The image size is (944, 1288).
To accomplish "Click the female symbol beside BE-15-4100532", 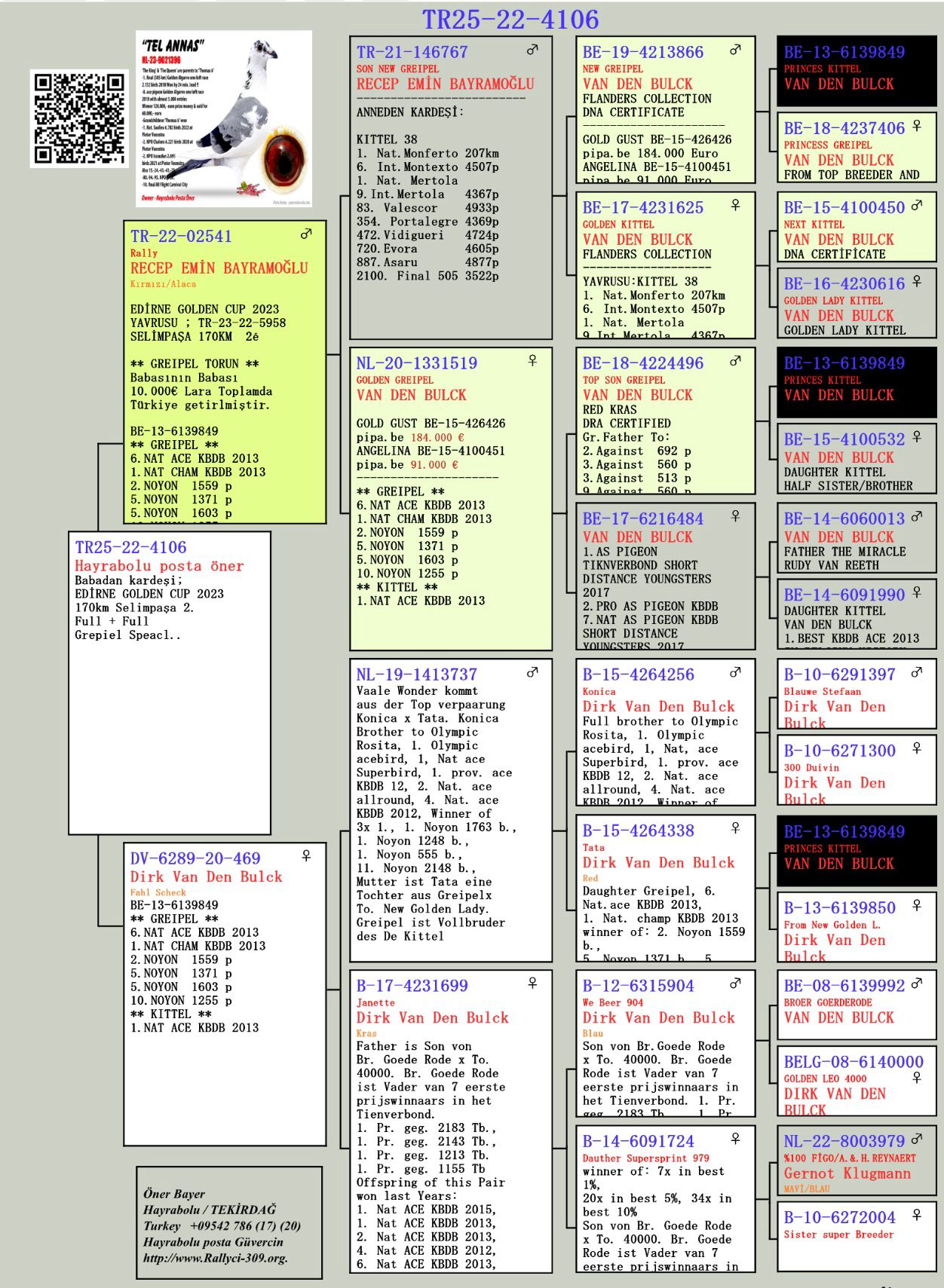I will pyautogui.click(x=917, y=436).
